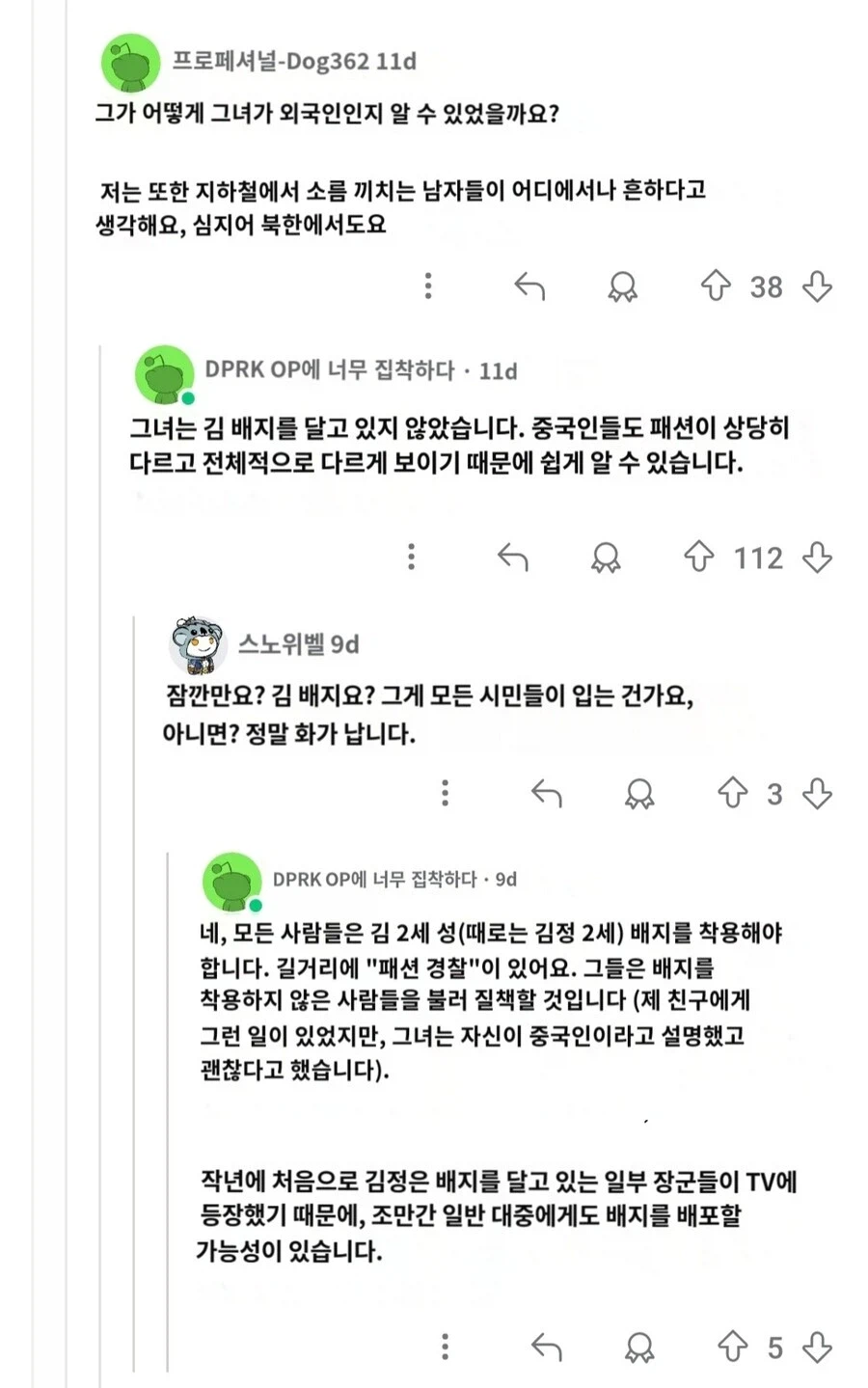Open the three-dot menu on 프로페셔널-Dog362's comment
868x1388 pixels.
click(427, 286)
